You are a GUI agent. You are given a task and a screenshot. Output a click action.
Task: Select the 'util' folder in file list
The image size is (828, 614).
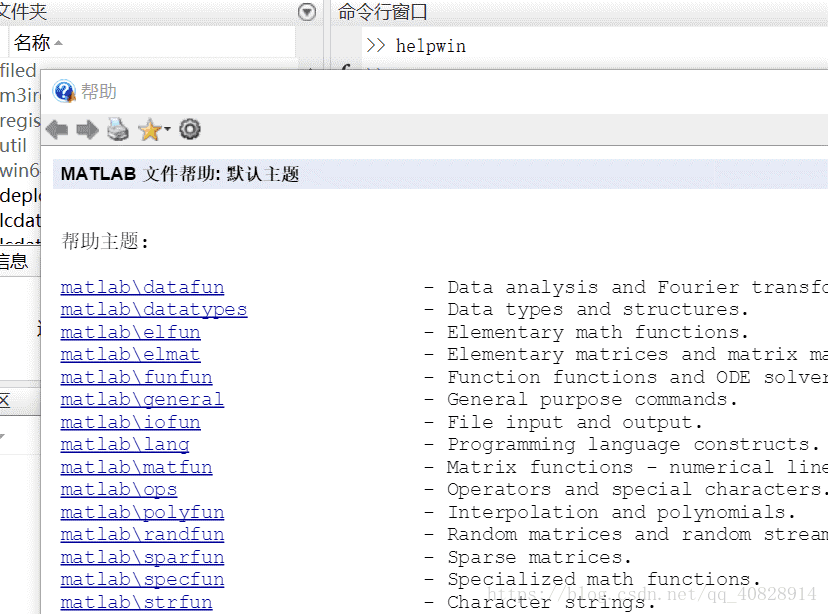(13, 145)
